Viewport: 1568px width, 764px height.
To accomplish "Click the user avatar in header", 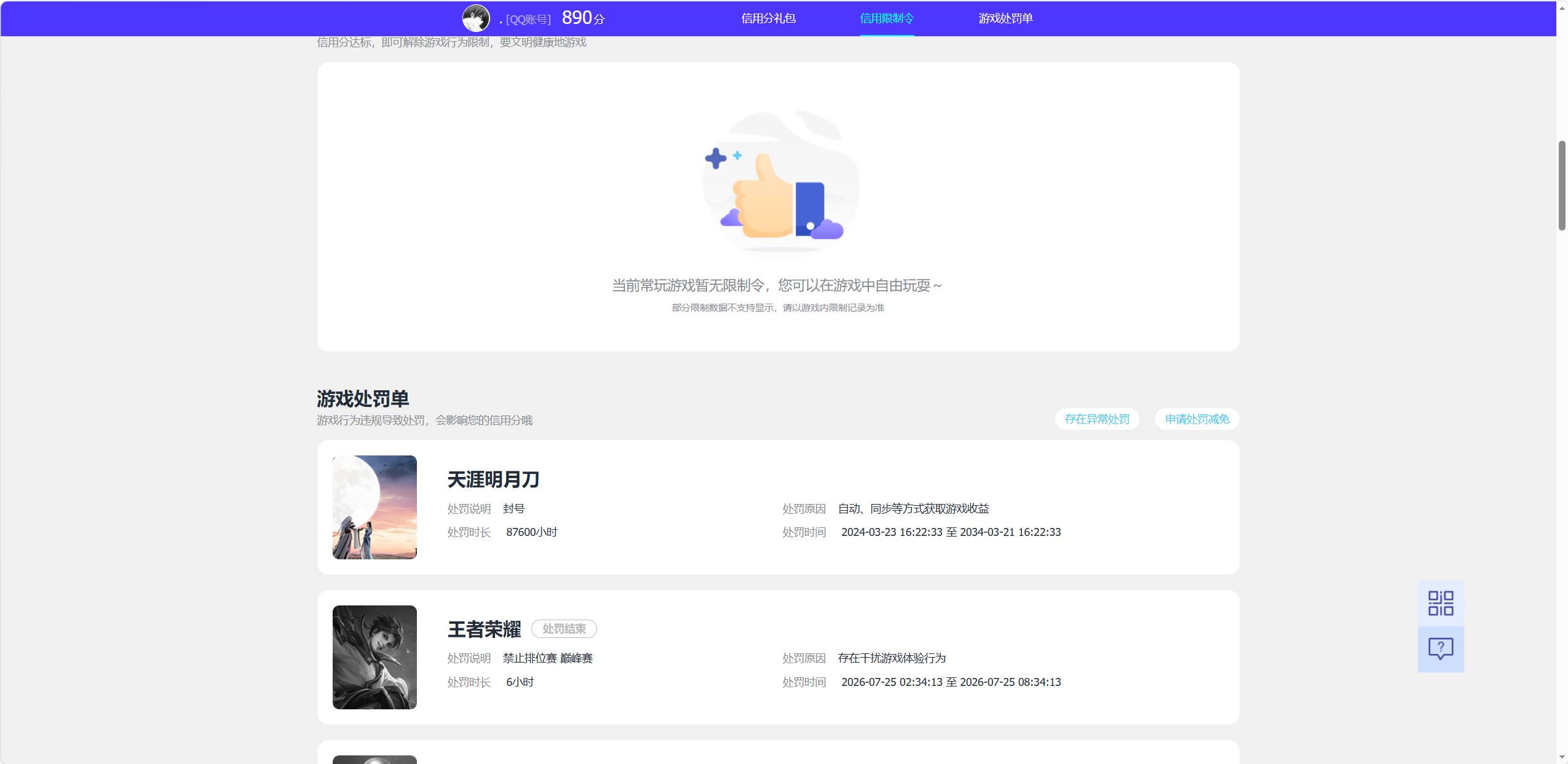I will 476,18.
